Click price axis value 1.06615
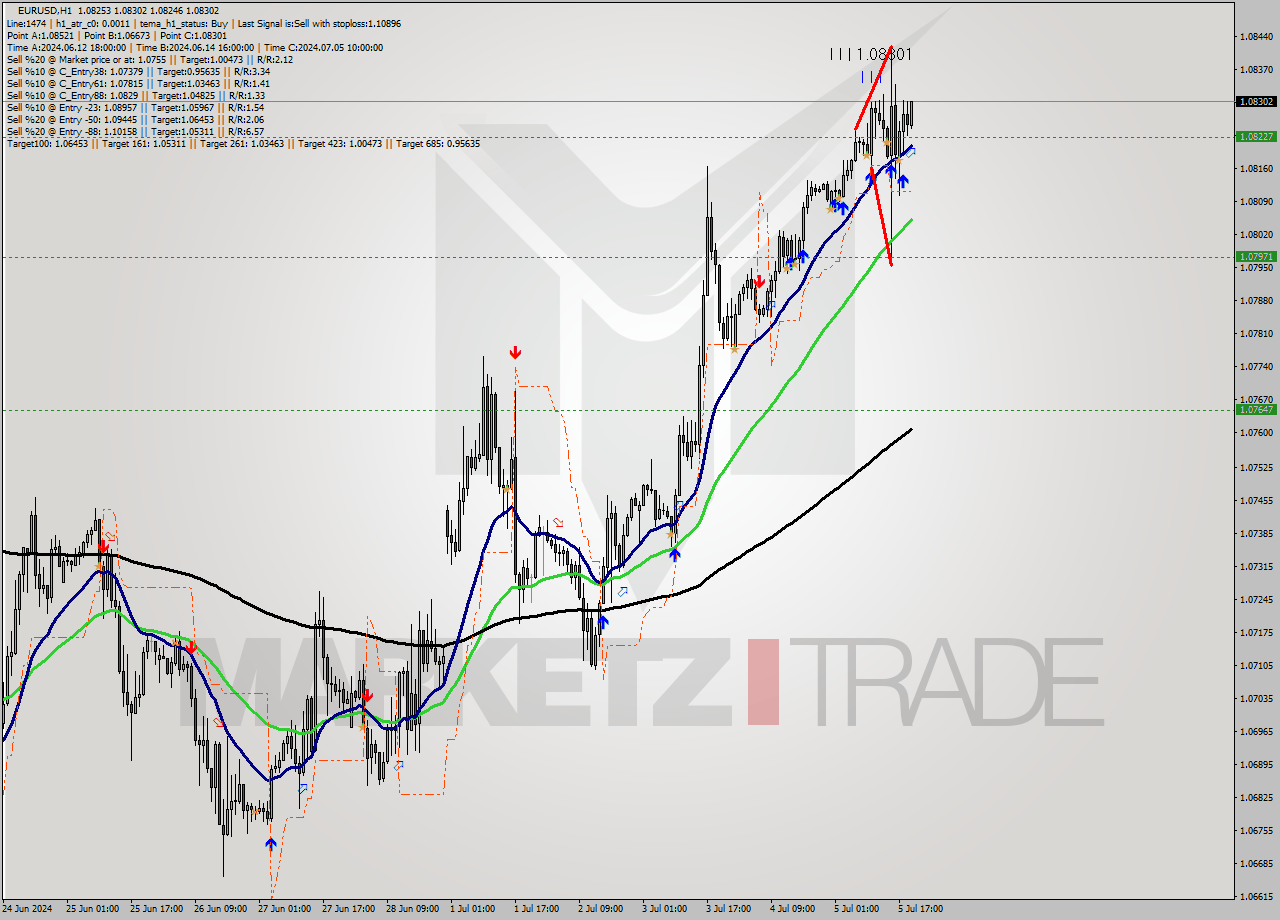Screen dimensions: 1280x920 click(x=1256, y=896)
